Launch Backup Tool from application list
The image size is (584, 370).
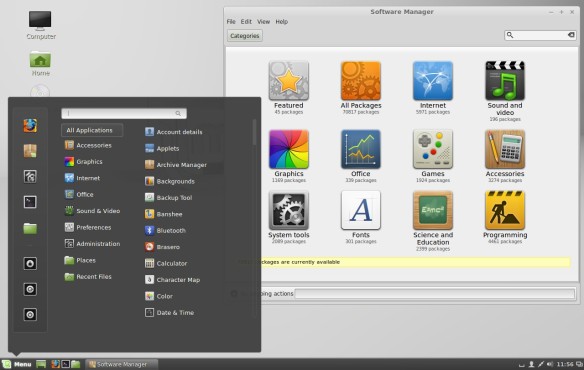168,197
